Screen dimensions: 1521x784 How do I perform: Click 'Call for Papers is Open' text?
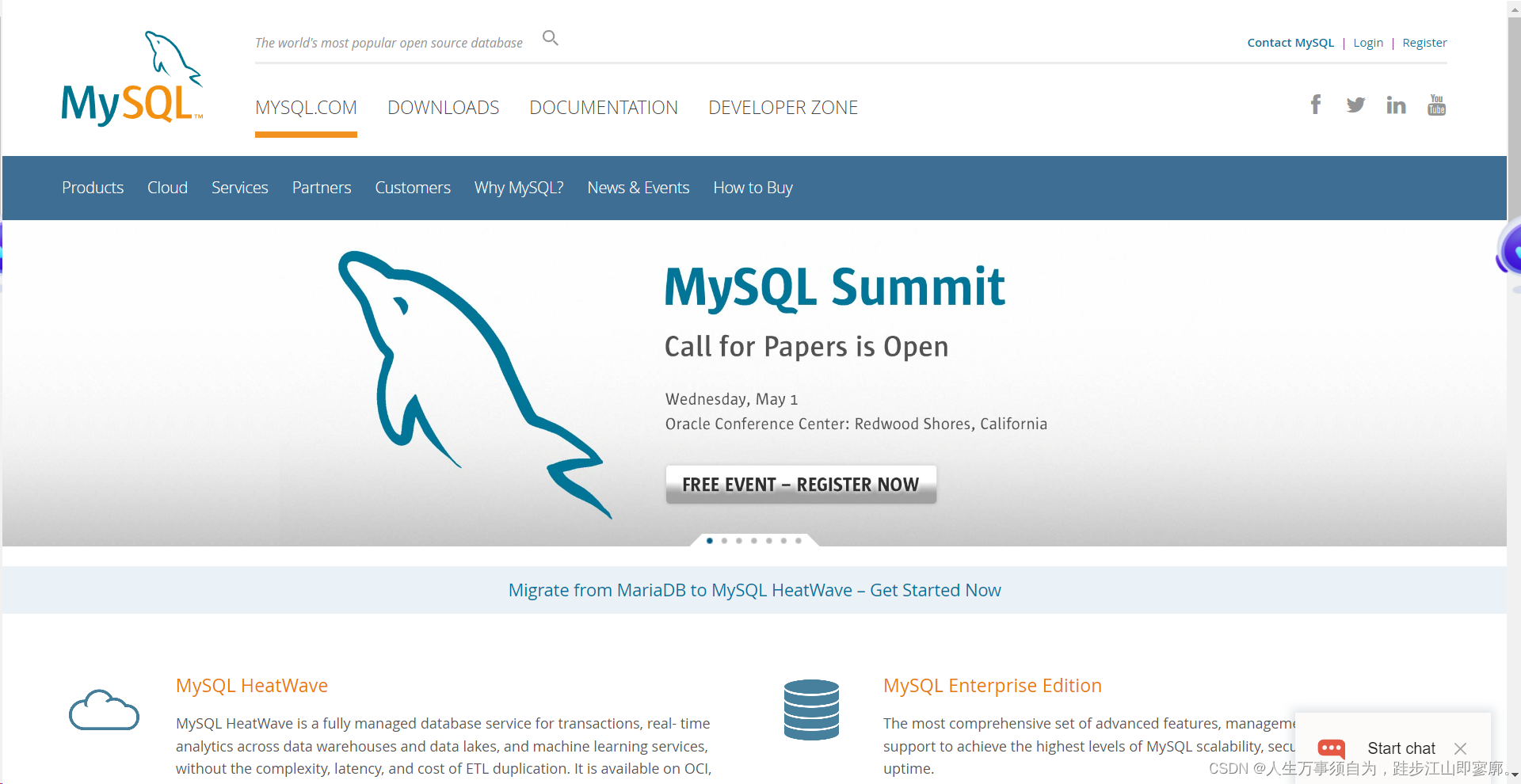(806, 347)
